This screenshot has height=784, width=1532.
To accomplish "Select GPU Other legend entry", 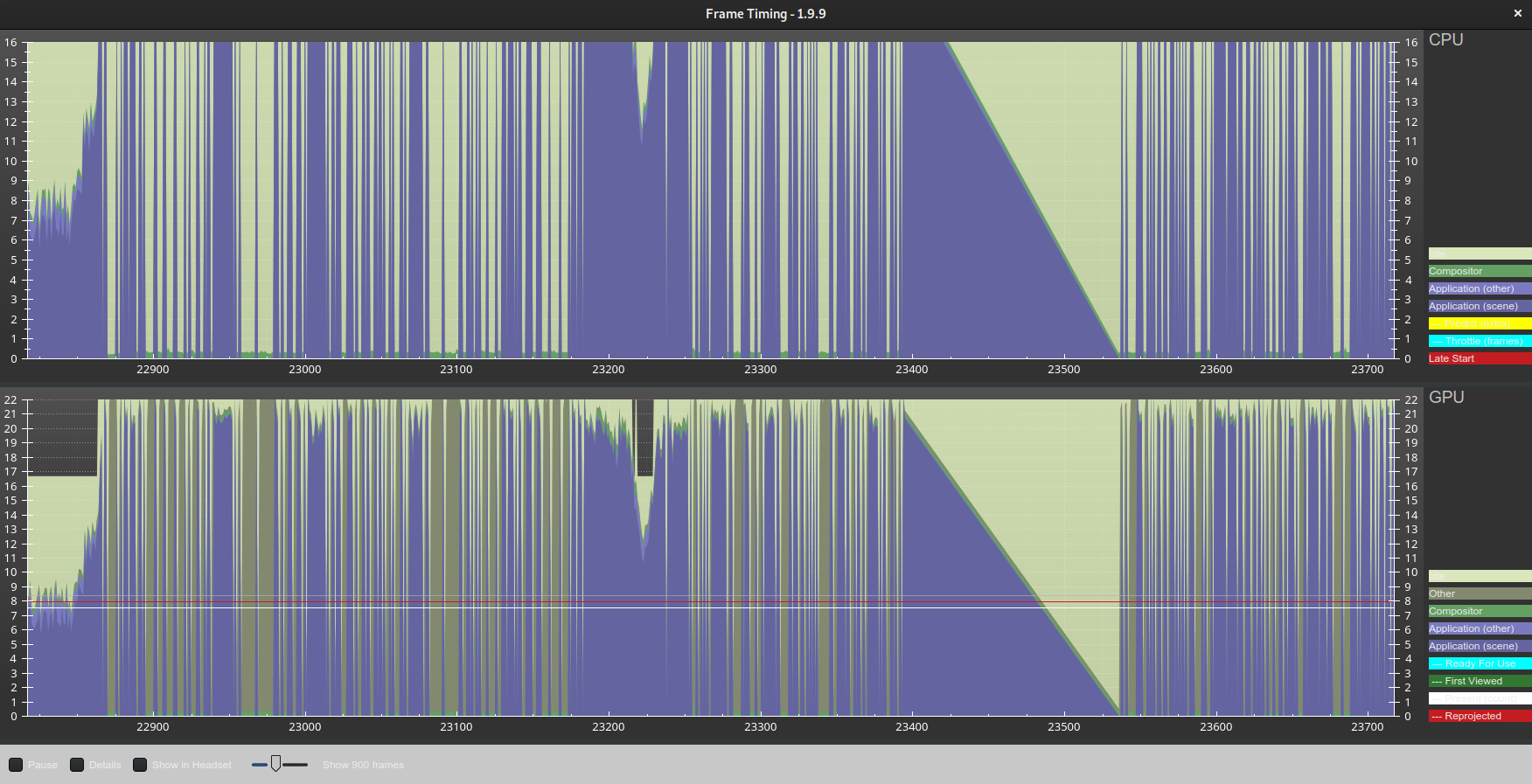I will click(1480, 593).
